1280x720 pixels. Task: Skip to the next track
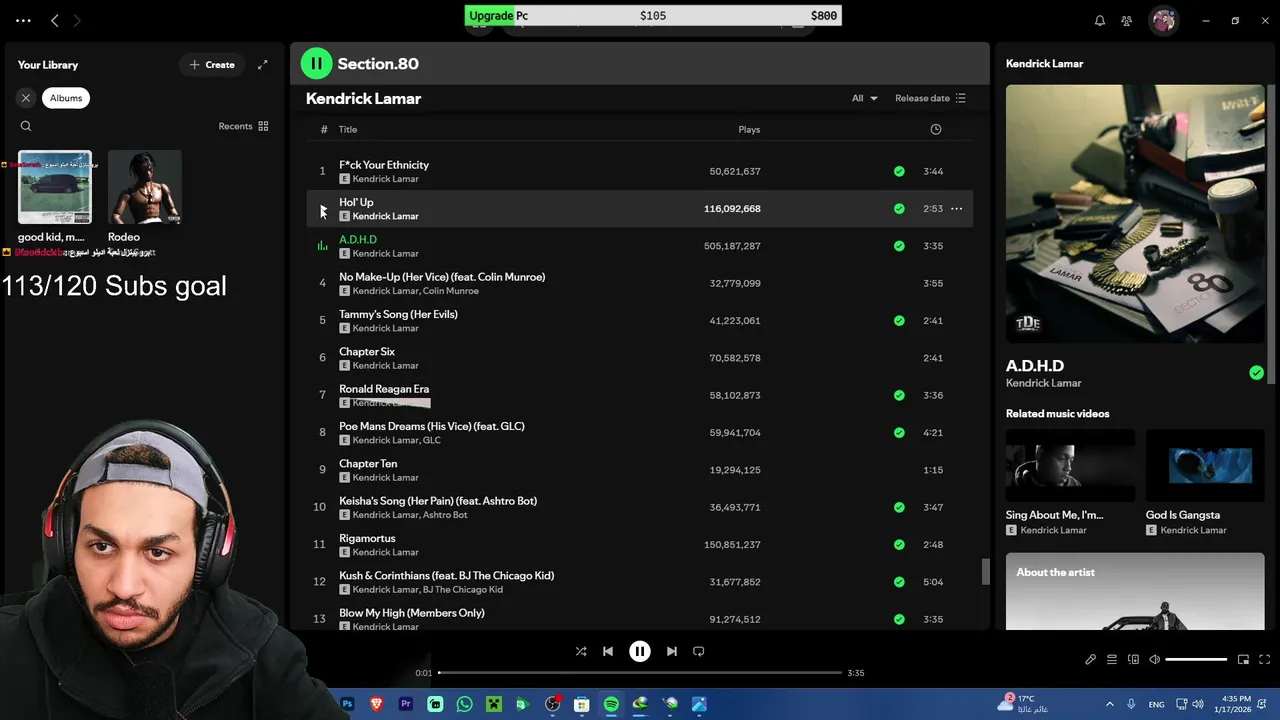click(672, 651)
